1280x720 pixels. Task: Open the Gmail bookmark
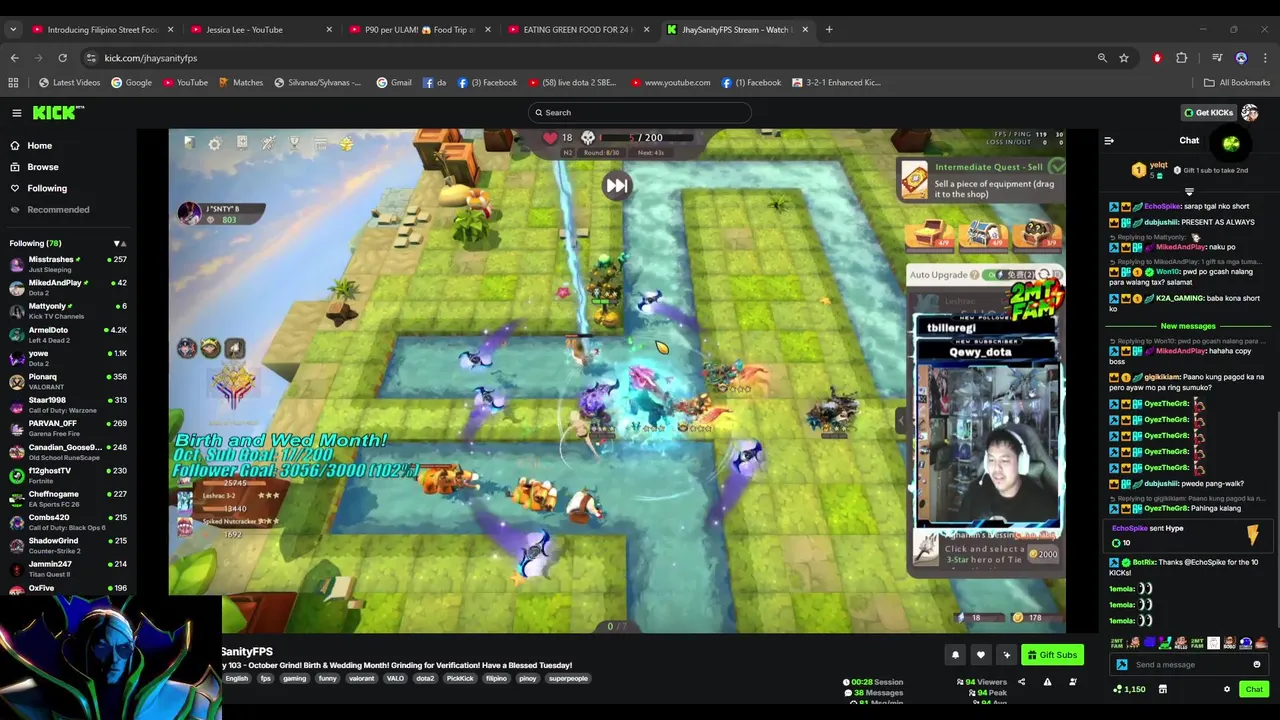coord(394,83)
